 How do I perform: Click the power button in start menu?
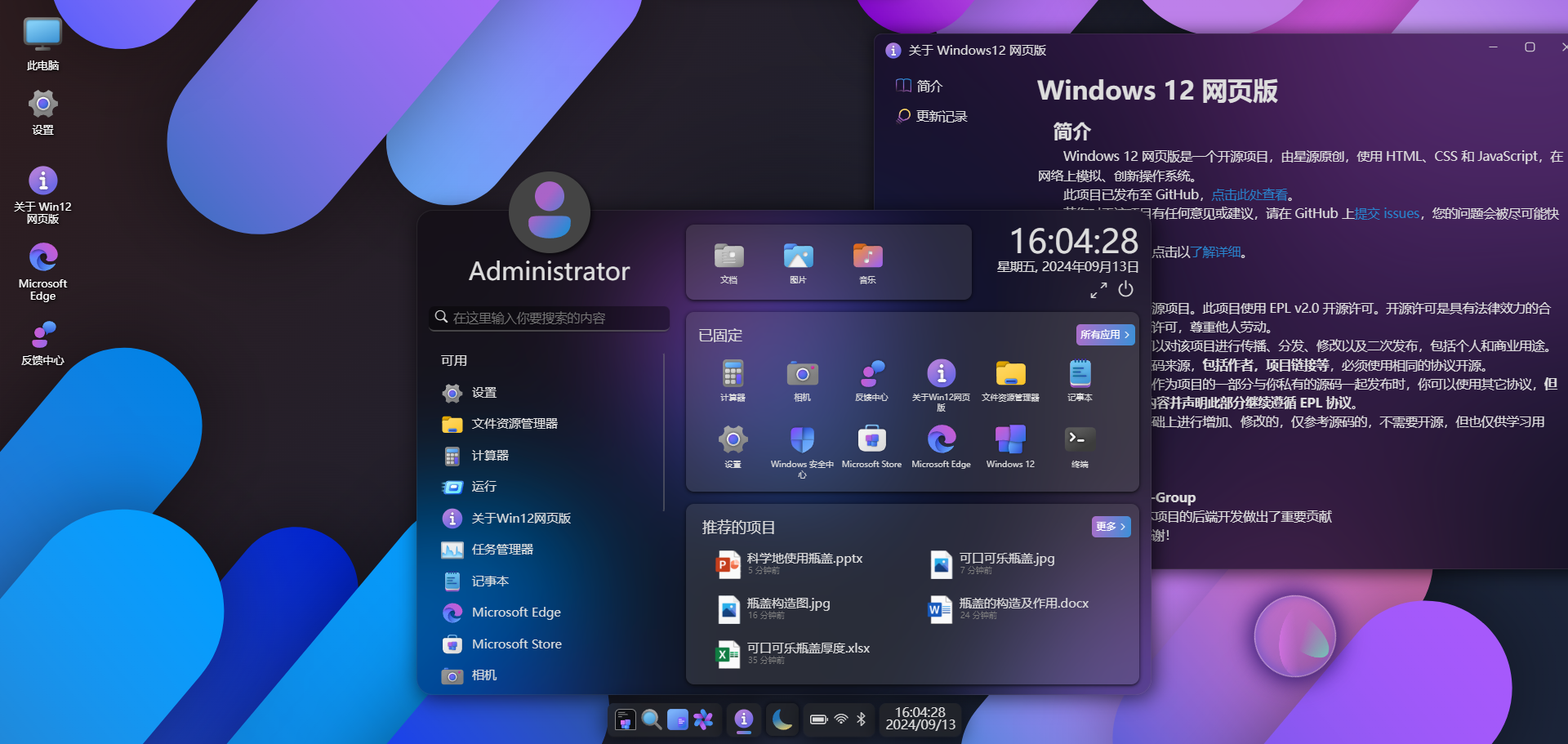point(1125,289)
